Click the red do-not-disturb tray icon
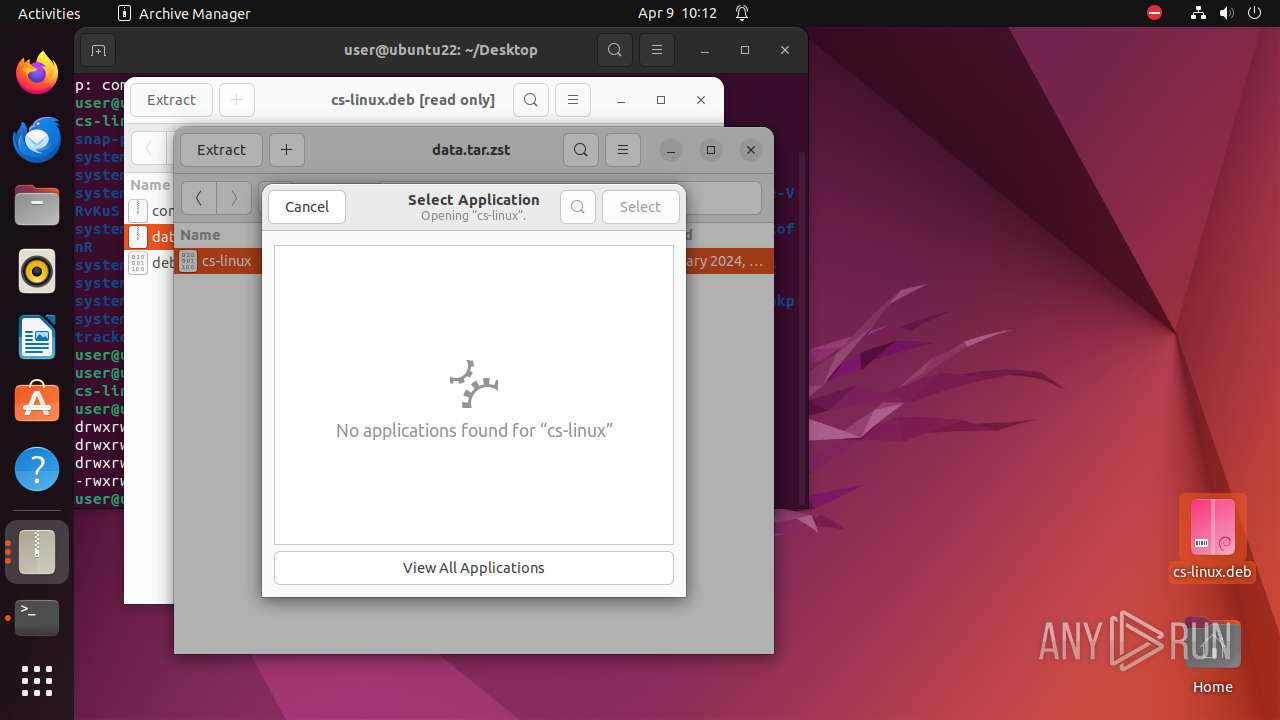Viewport: 1280px width, 720px height. pyautogui.click(x=1155, y=13)
